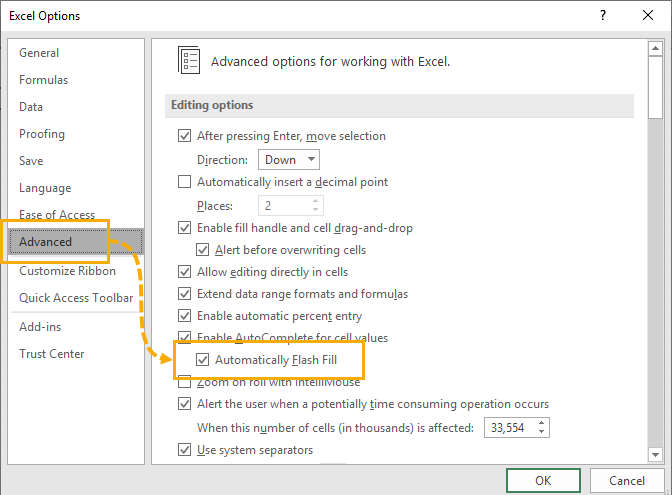
Task: Uncheck 'Automatically Flash Fill' option
Action: [203, 360]
